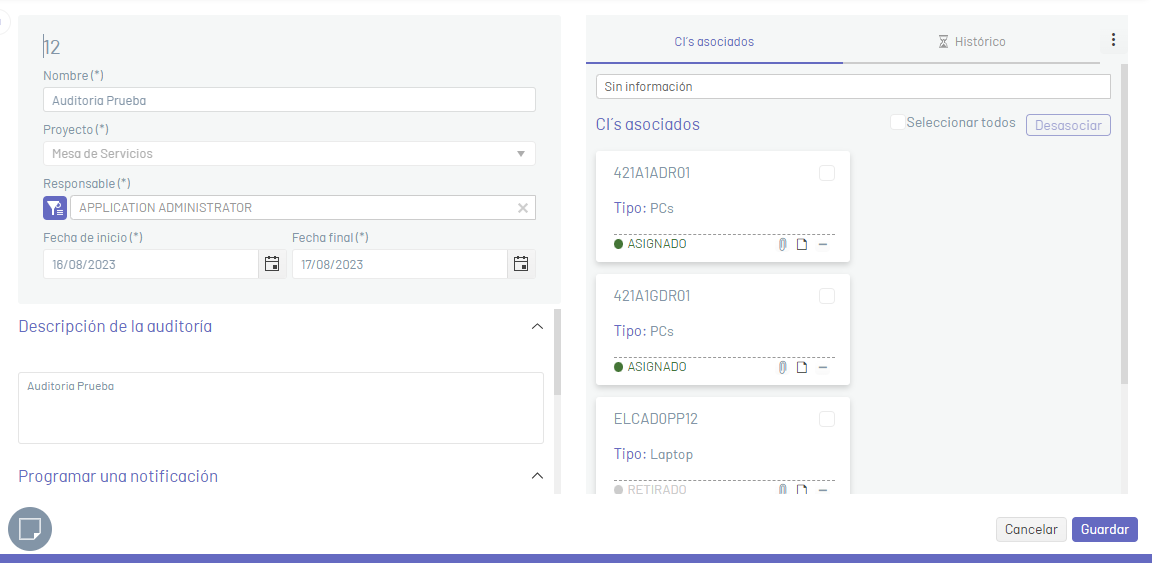Open the sticky note floating icon
1152x563 pixels.
point(30,528)
